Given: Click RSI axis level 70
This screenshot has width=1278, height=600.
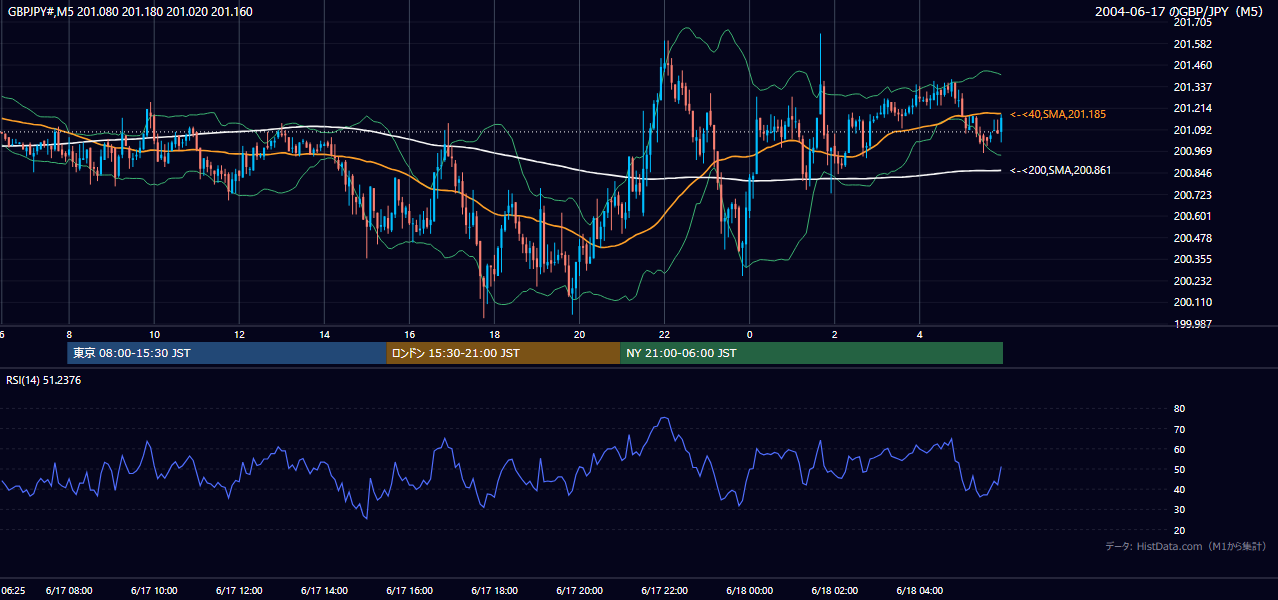Looking at the screenshot, I should point(1179,429).
